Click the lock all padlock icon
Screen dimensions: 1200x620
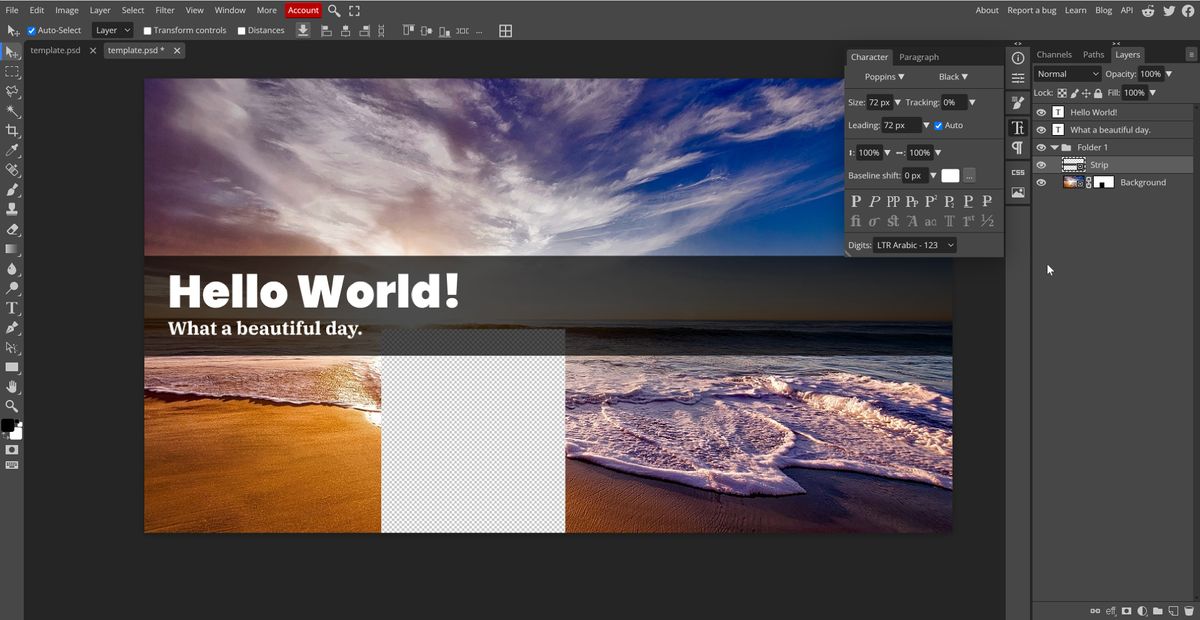click(1097, 93)
